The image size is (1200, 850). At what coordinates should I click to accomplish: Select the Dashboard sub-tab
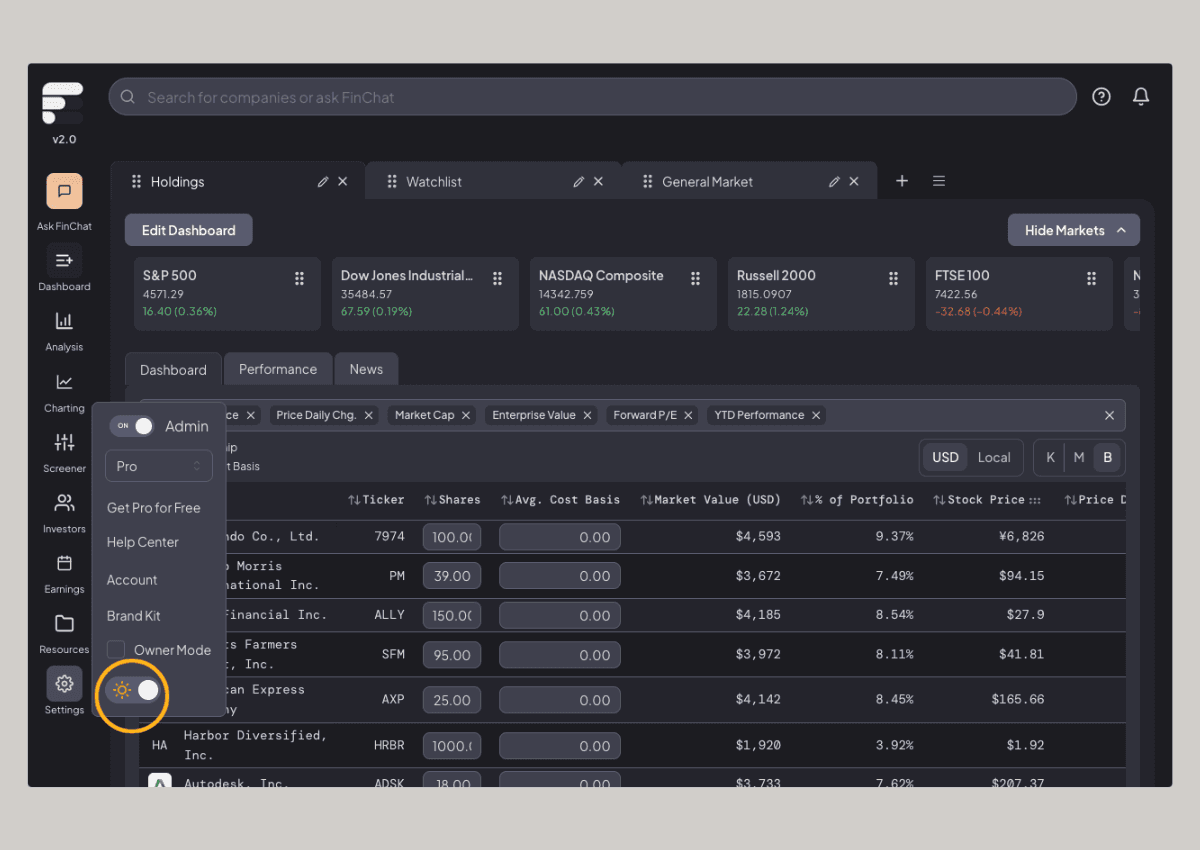[x=173, y=370]
